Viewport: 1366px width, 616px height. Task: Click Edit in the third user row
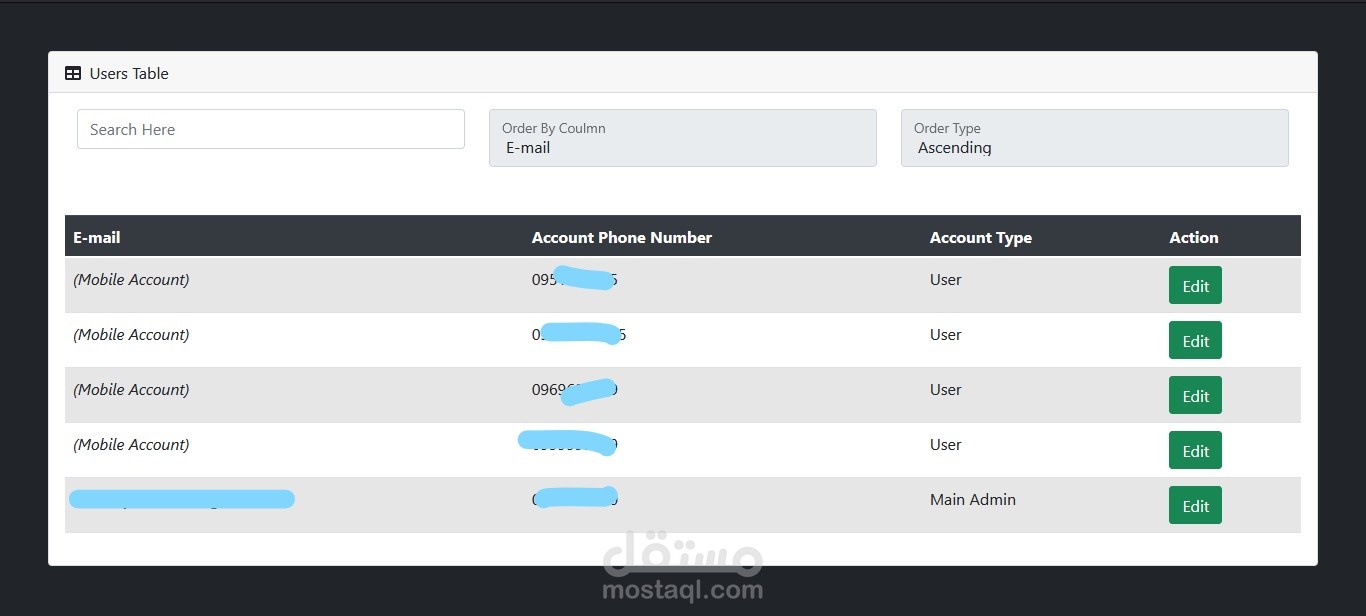(x=1195, y=396)
